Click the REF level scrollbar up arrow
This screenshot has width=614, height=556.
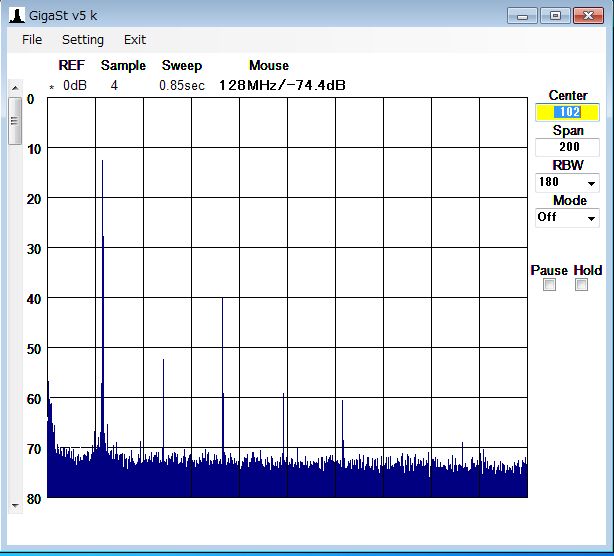point(15,88)
